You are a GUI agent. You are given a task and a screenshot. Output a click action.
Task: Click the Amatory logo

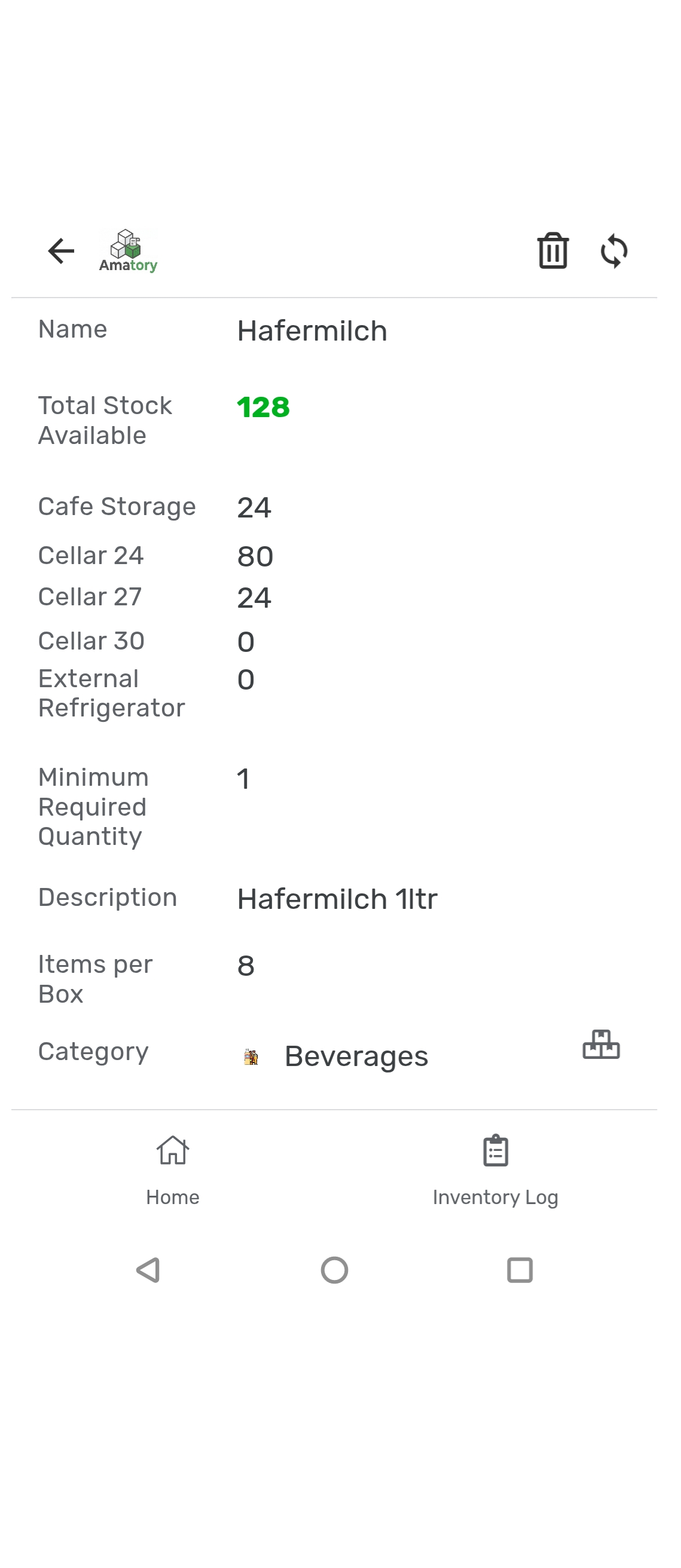pyautogui.click(x=128, y=251)
